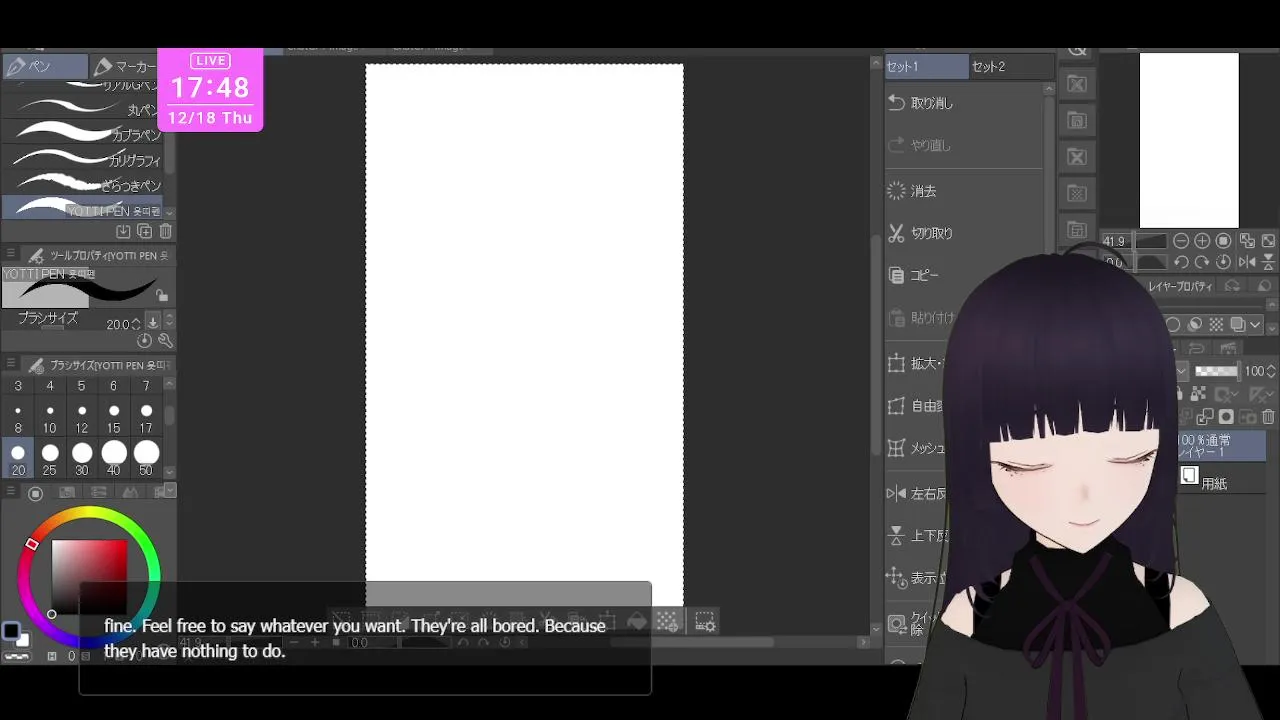Screen dimensions: 1280x720
Task: Step the brush size value up or down
Action: (136, 324)
